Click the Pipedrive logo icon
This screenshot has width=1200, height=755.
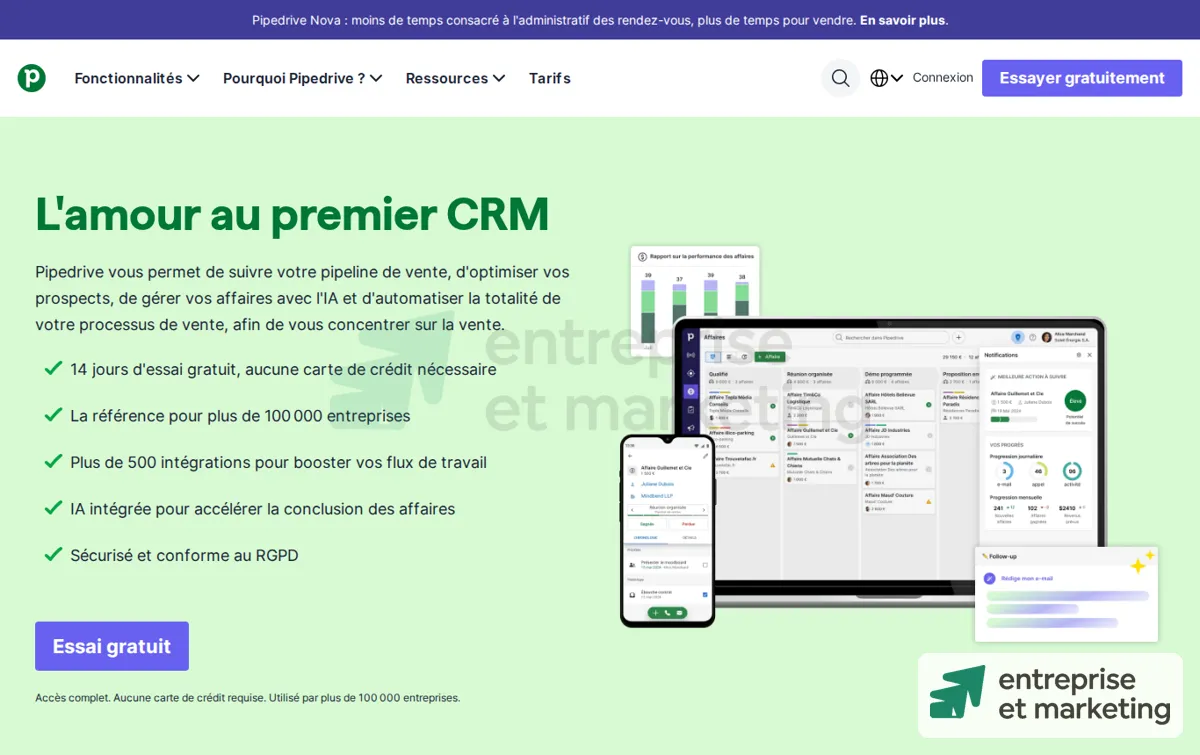click(x=32, y=78)
